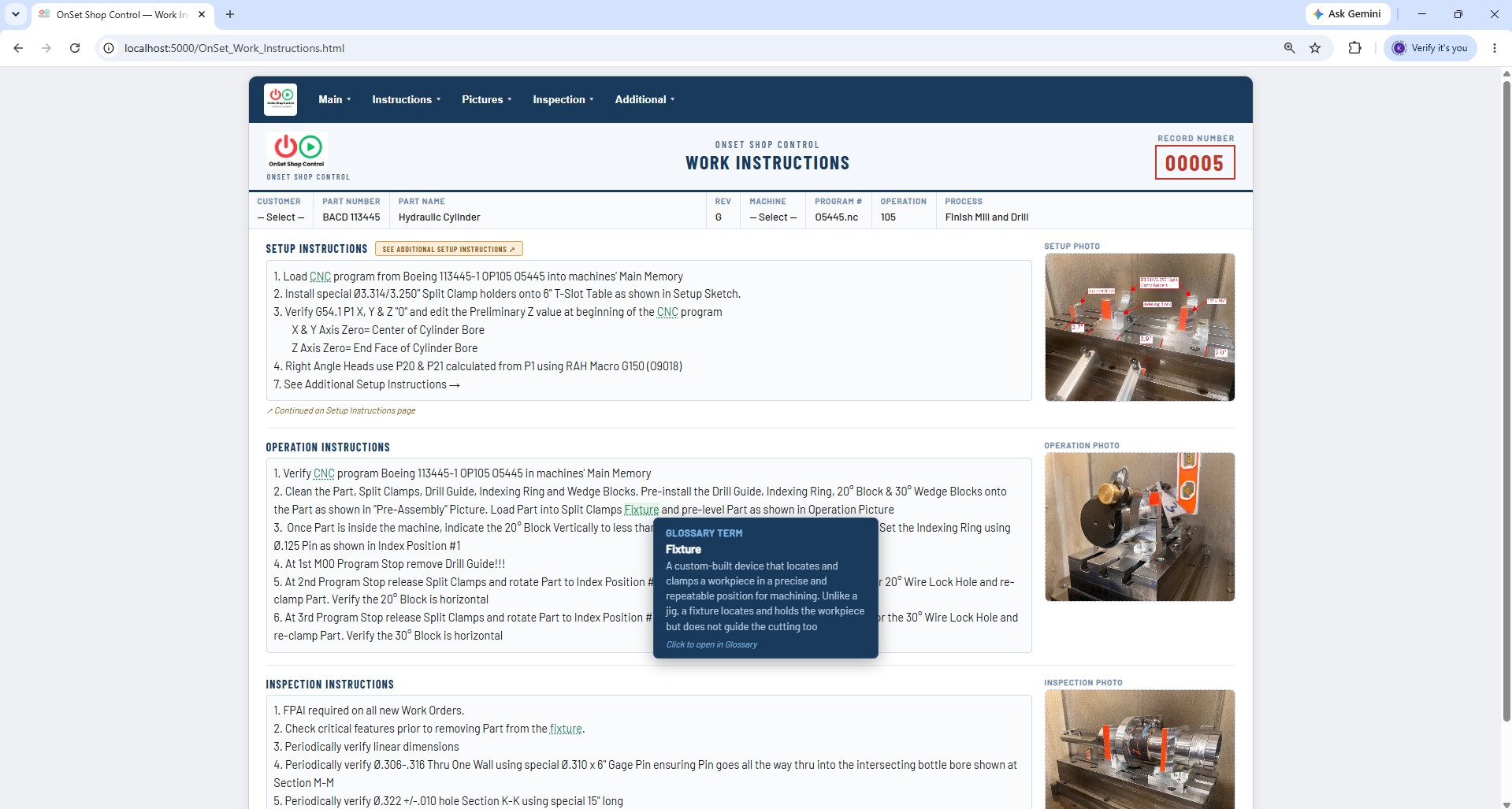The image size is (1512, 809).
Task: Open the Setup Photo thumbnail
Action: (1139, 327)
